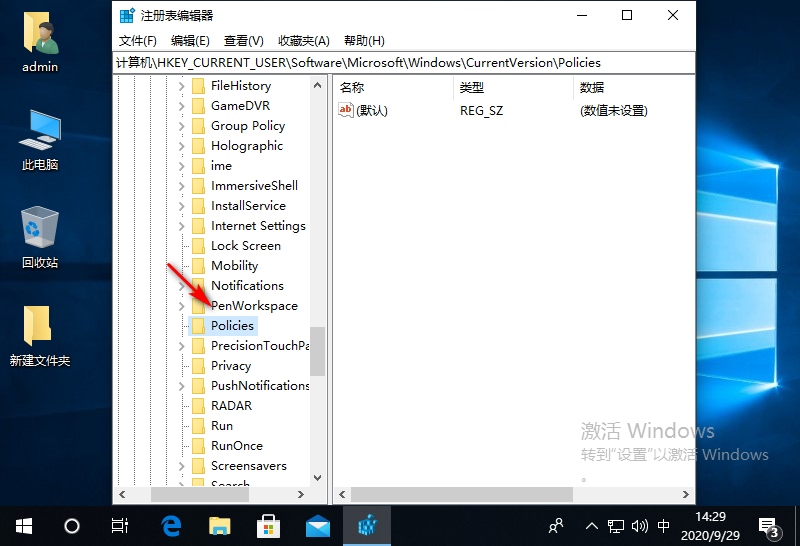800x546 pixels.
Task: Select the Run key
Action: pyautogui.click(x=222, y=426)
